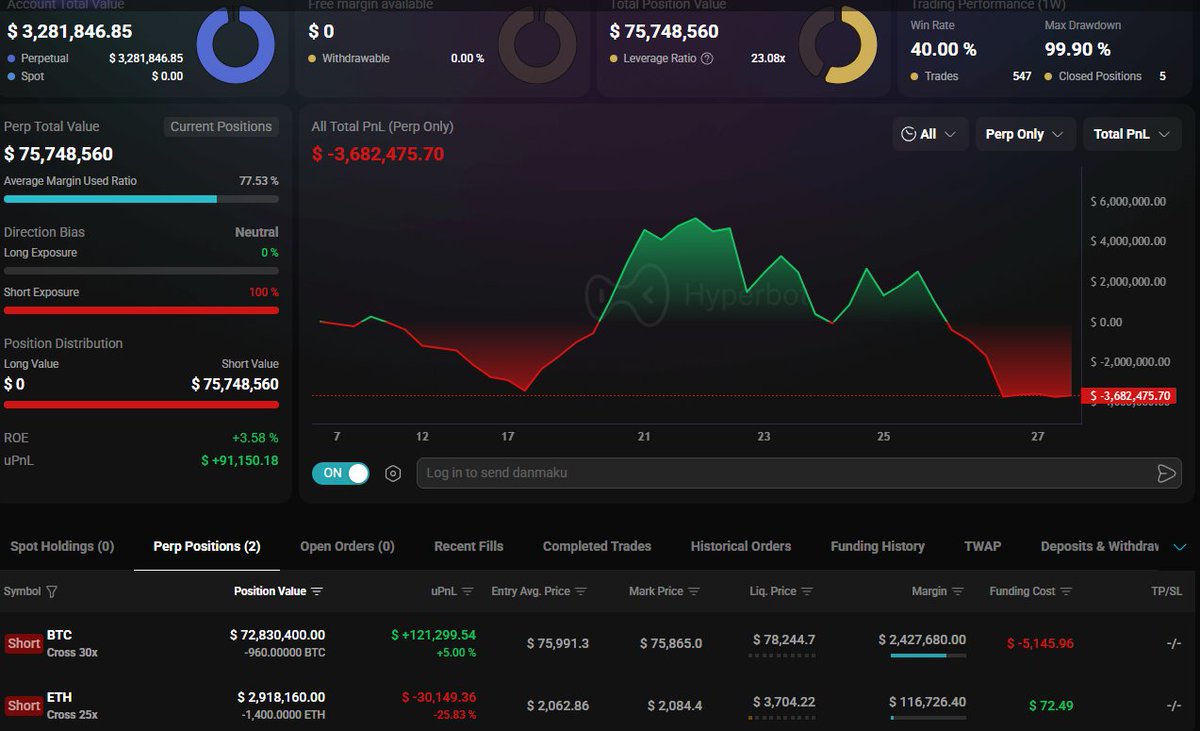Open the Total PnL dropdown

(1132, 134)
